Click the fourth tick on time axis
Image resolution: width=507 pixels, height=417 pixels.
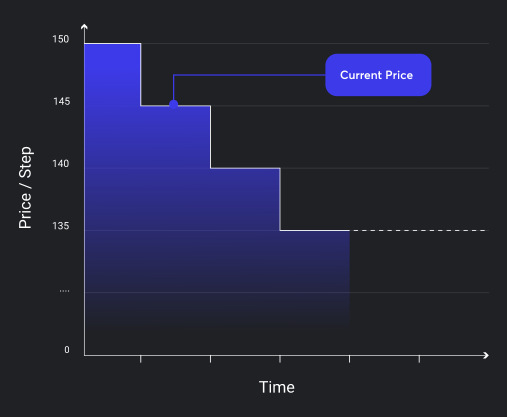click(x=350, y=359)
